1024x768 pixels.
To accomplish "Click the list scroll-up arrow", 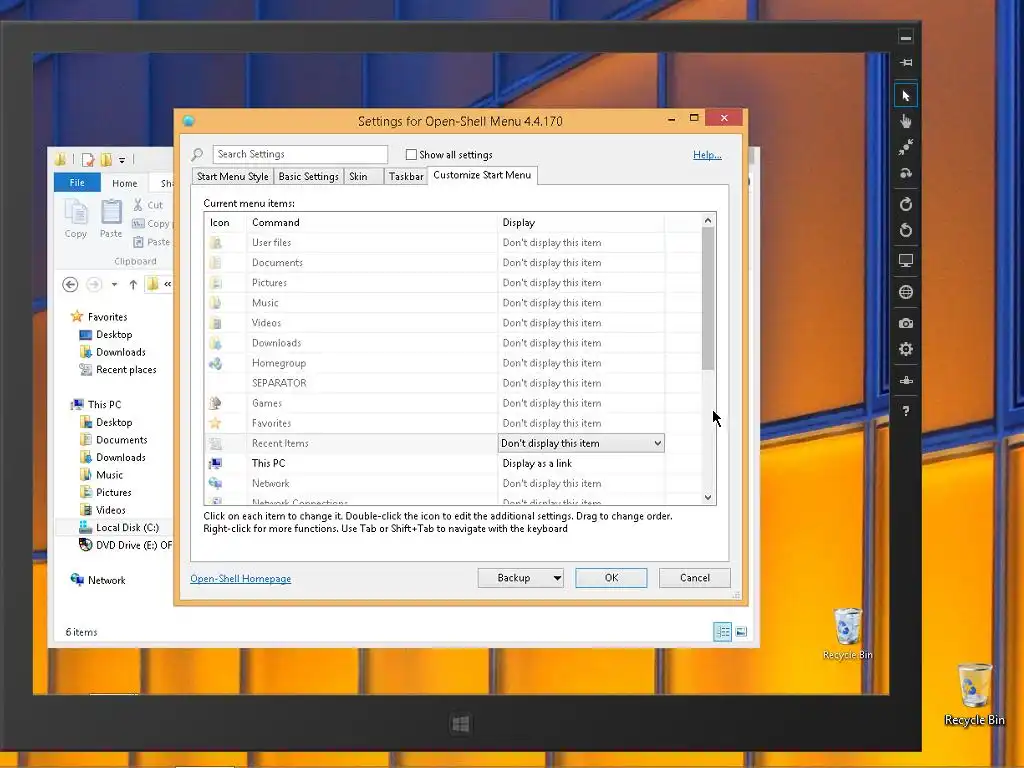I will coord(708,221).
